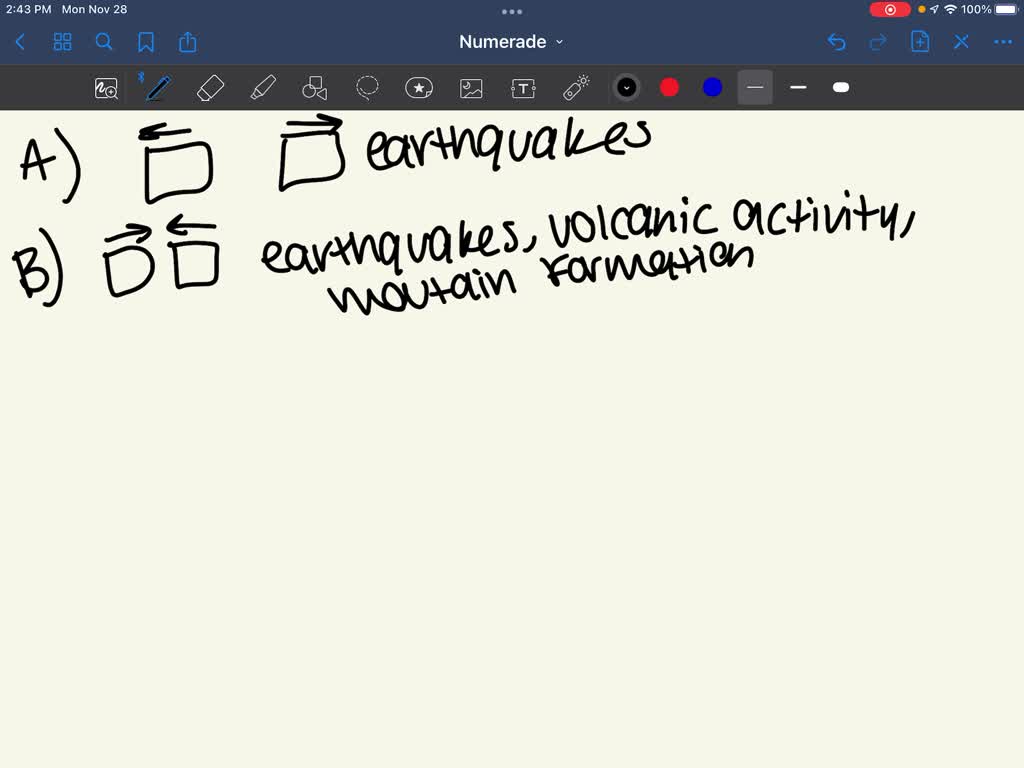Open the Shapes tool

pos(315,87)
